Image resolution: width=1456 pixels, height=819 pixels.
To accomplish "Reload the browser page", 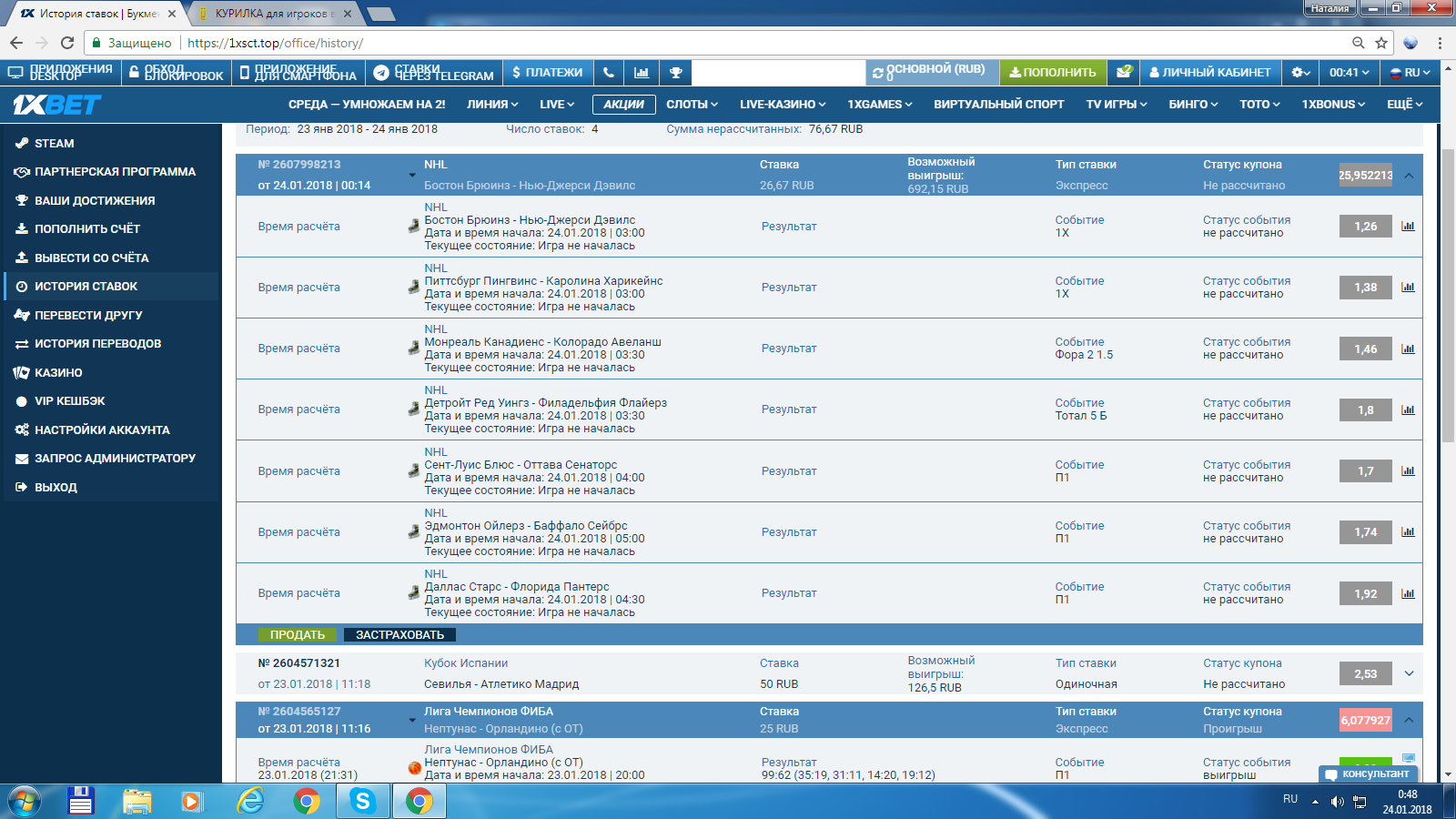I will pos(67,43).
